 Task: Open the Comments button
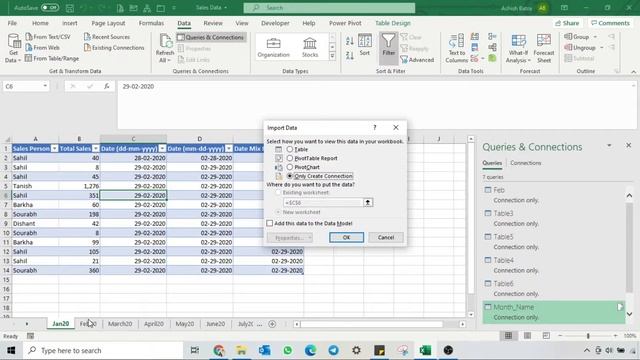tap(610, 23)
